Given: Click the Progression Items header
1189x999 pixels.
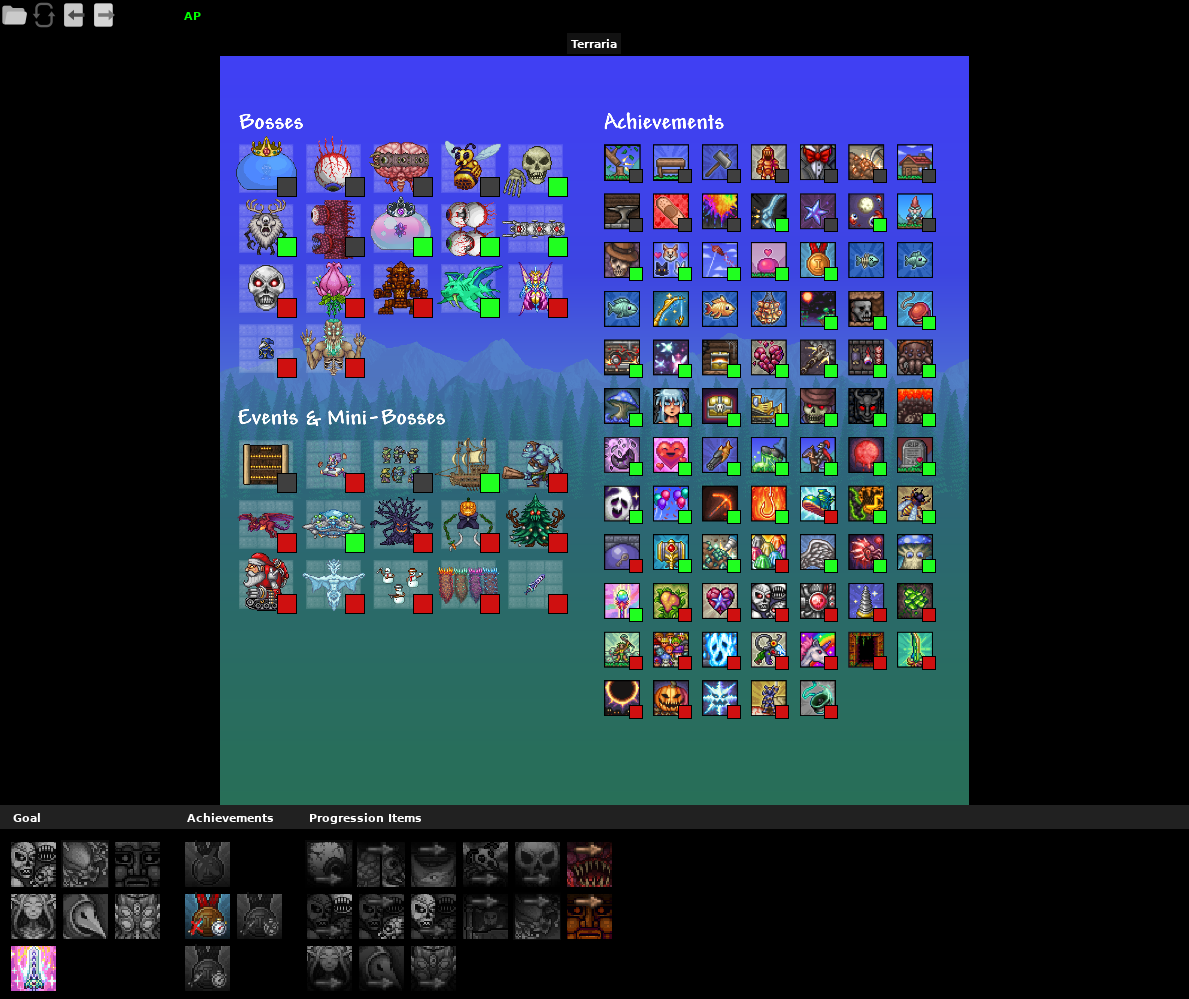Looking at the screenshot, I should tap(365, 818).
